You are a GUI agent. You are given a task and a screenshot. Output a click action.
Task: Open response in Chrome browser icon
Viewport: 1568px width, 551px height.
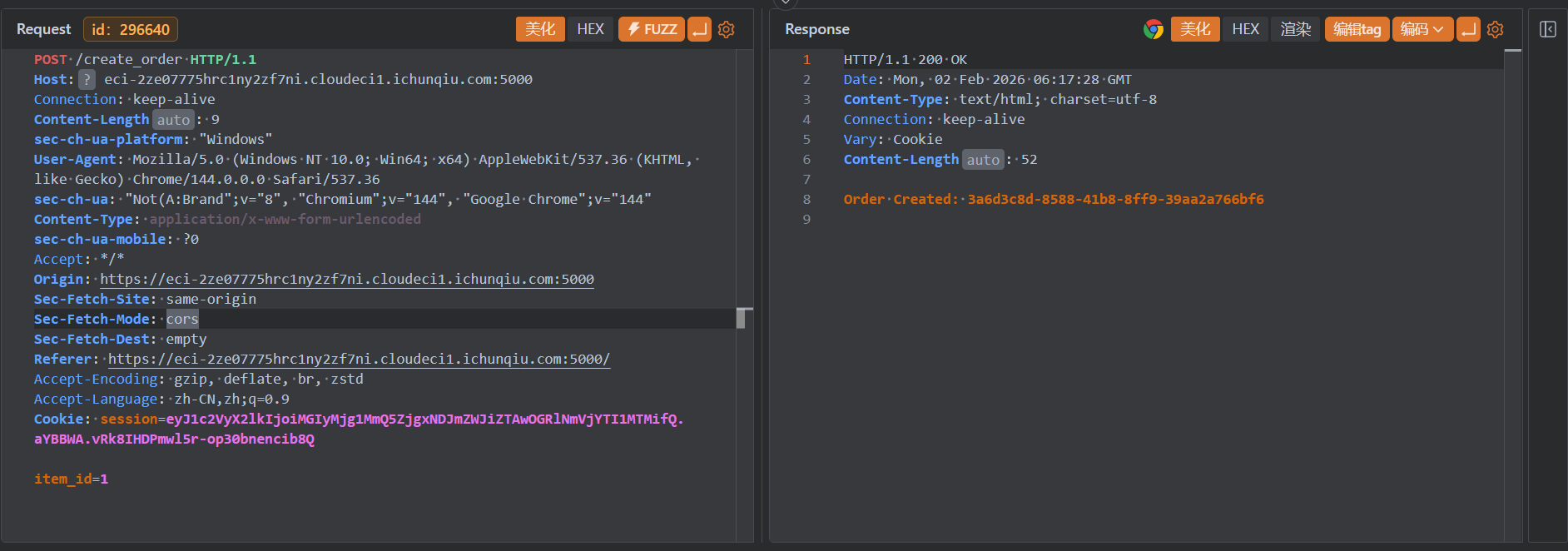[x=1153, y=29]
